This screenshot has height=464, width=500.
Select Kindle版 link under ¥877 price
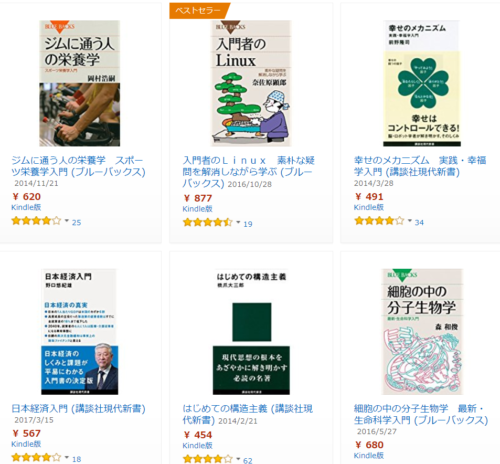pos(197,209)
